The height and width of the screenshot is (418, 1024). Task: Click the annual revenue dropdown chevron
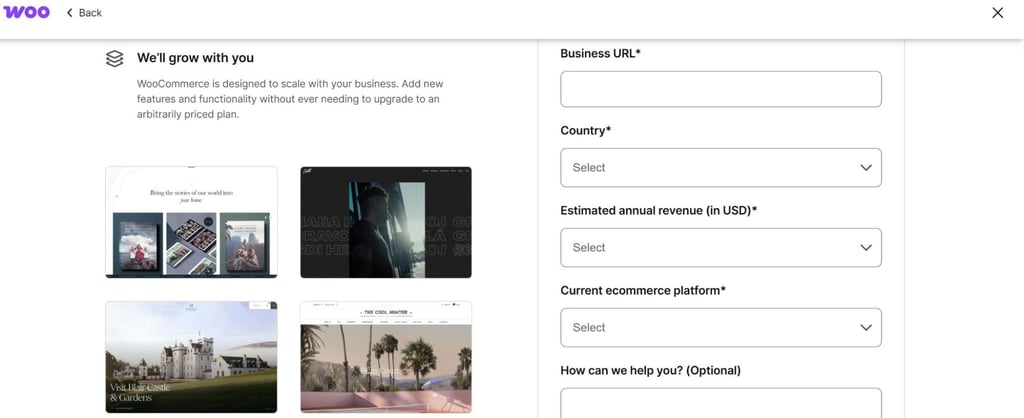(866, 248)
